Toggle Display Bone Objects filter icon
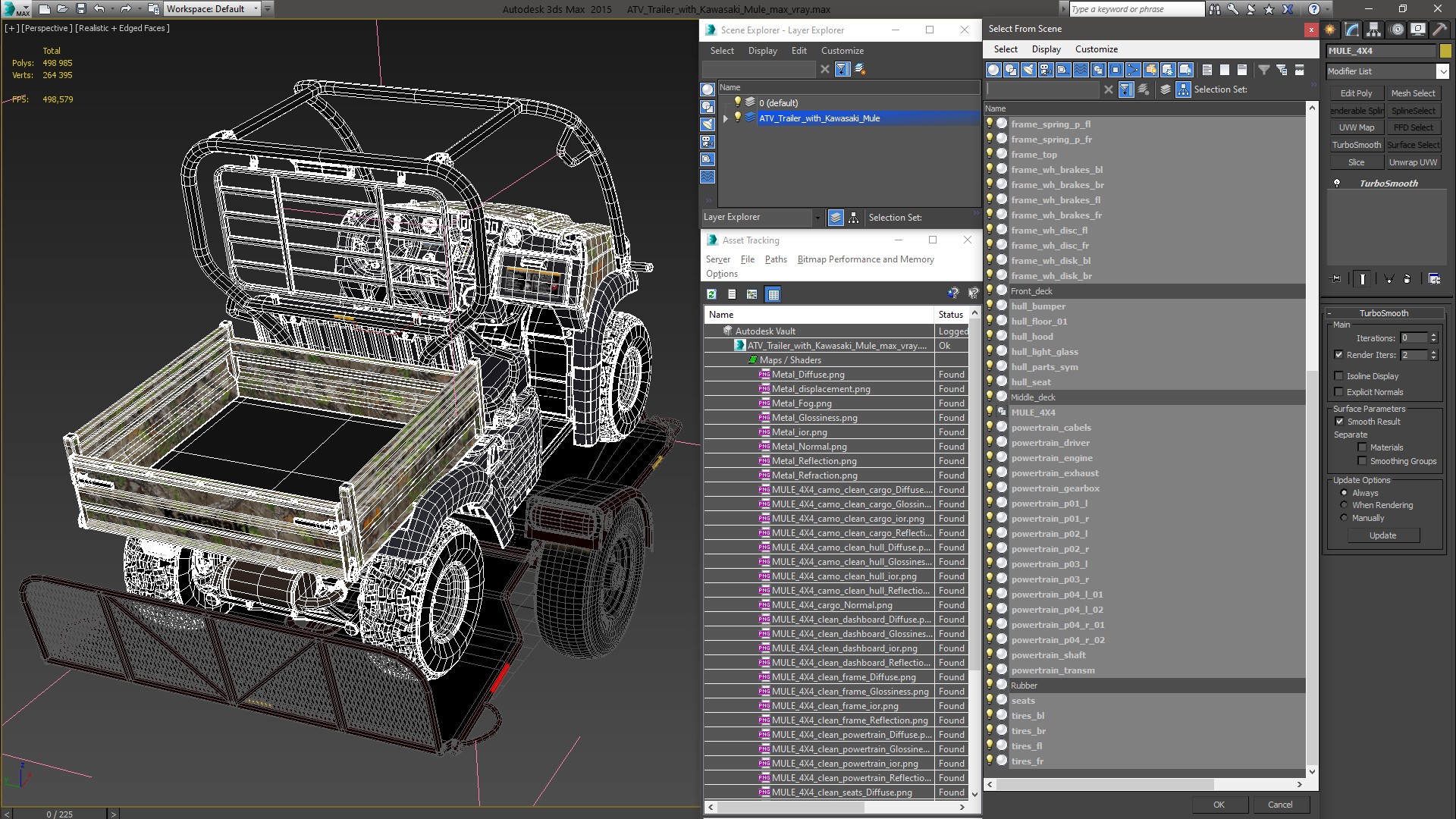The image size is (1456, 819). [x=1133, y=70]
